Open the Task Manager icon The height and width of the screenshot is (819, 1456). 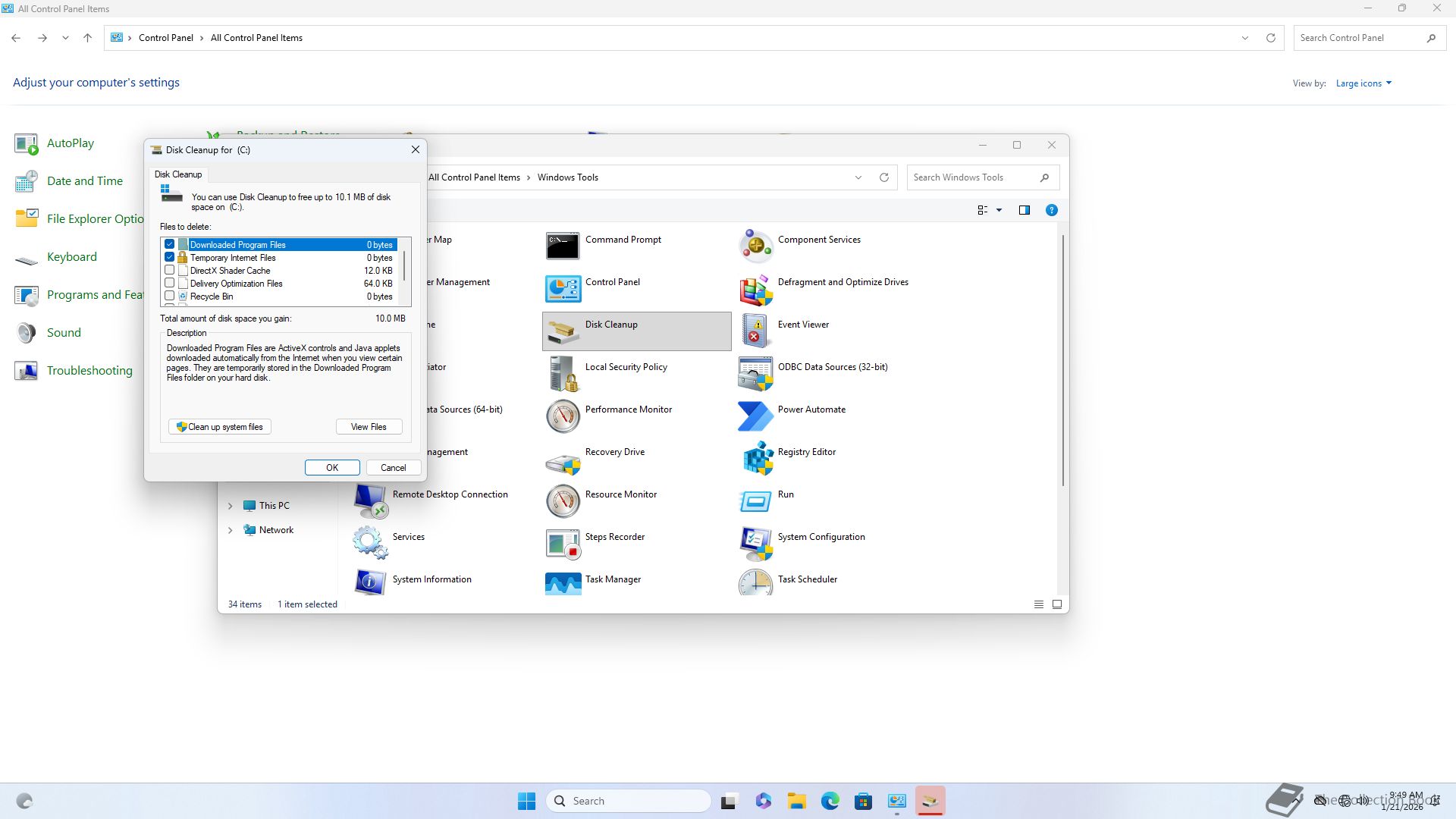point(562,584)
